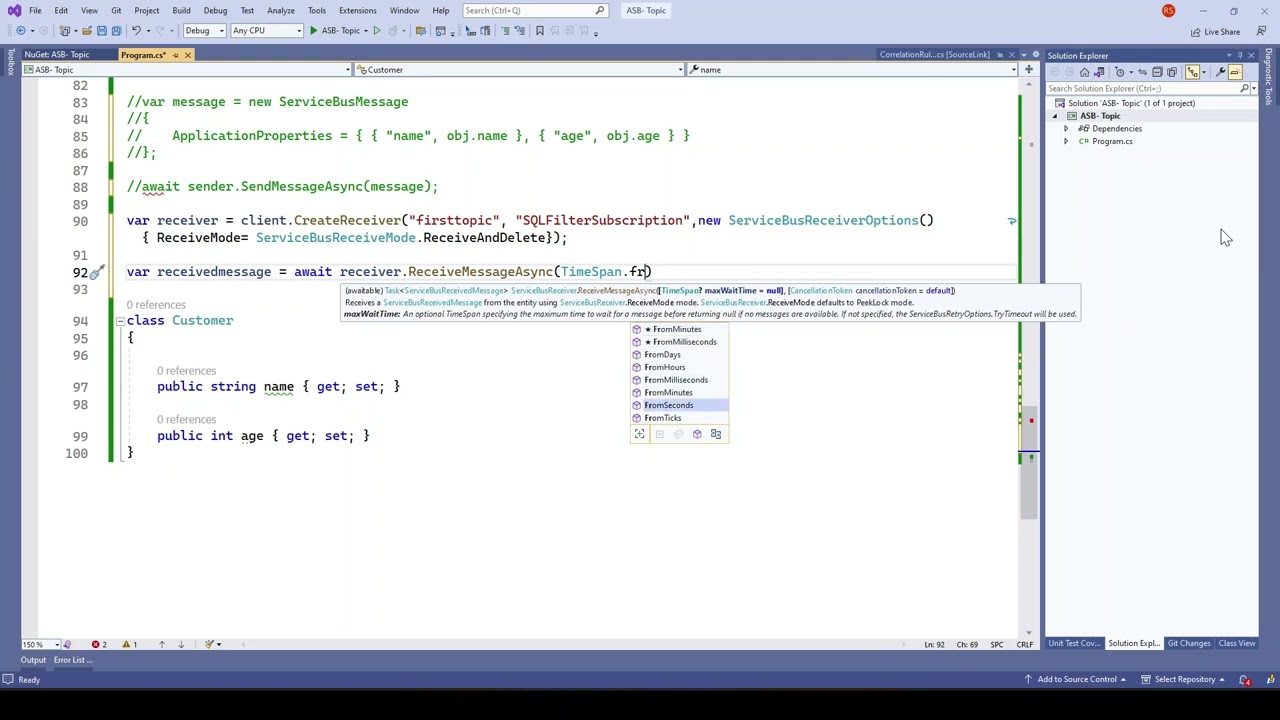The image size is (1280, 720).
Task: Switch views icon in Solution Explorer
Action: [1099, 72]
